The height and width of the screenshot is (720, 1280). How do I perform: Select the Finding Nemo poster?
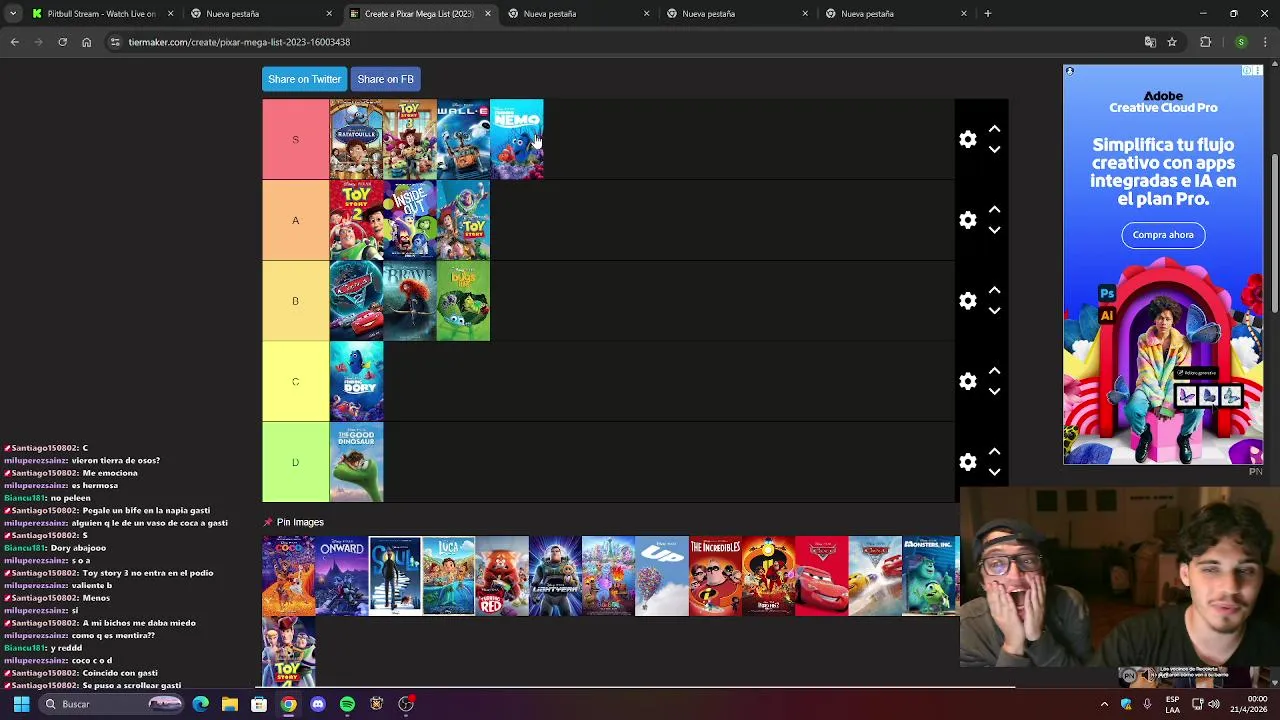[x=517, y=139]
